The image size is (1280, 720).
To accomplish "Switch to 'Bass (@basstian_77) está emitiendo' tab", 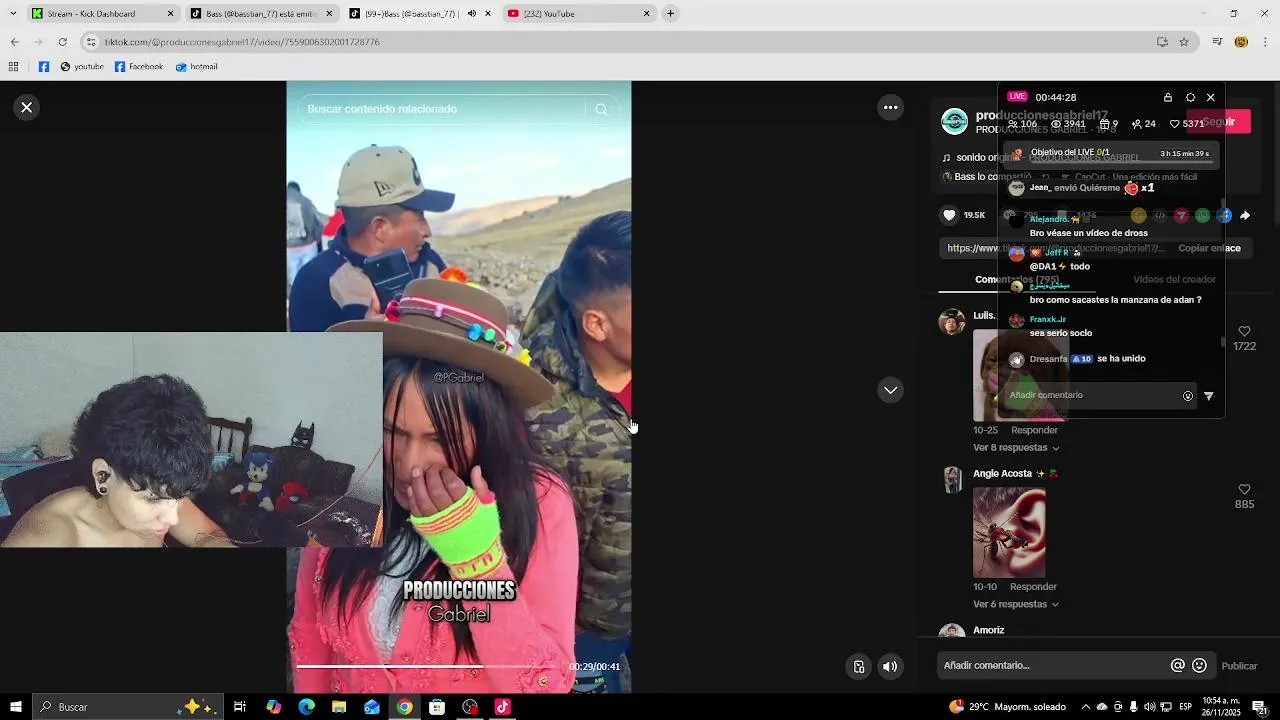I will click(262, 14).
